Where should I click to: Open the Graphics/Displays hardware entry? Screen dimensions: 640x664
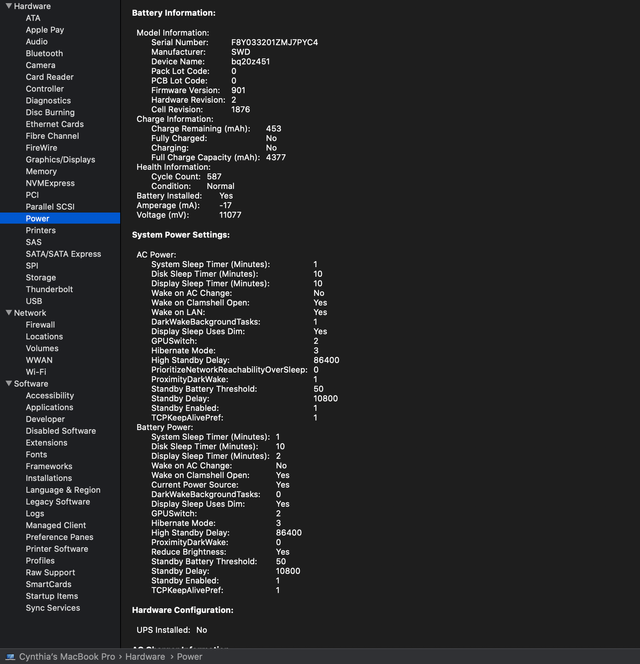click(x=60, y=160)
